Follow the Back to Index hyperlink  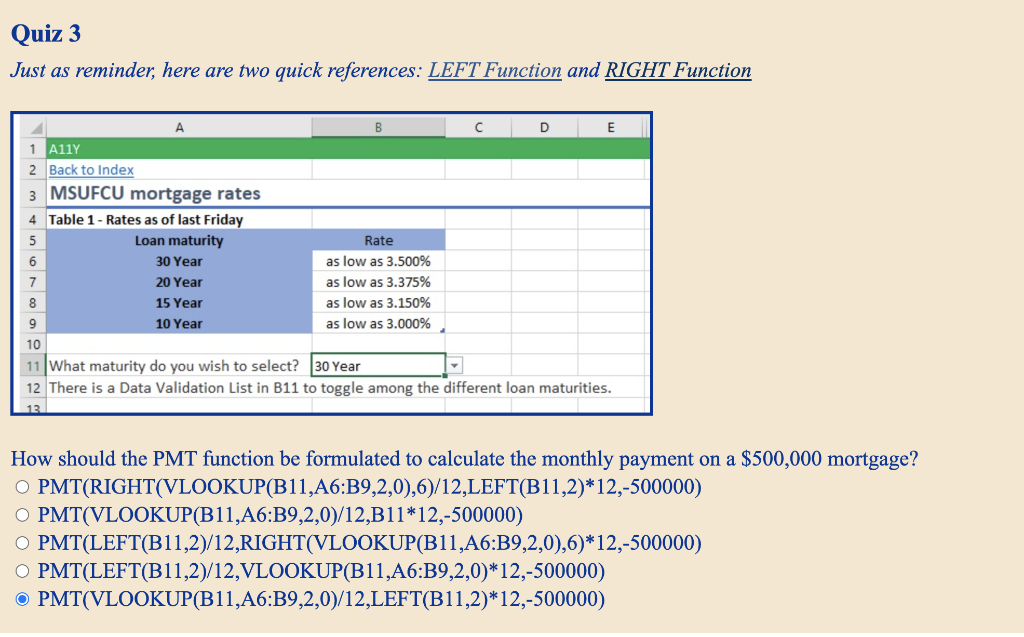[x=90, y=170]
